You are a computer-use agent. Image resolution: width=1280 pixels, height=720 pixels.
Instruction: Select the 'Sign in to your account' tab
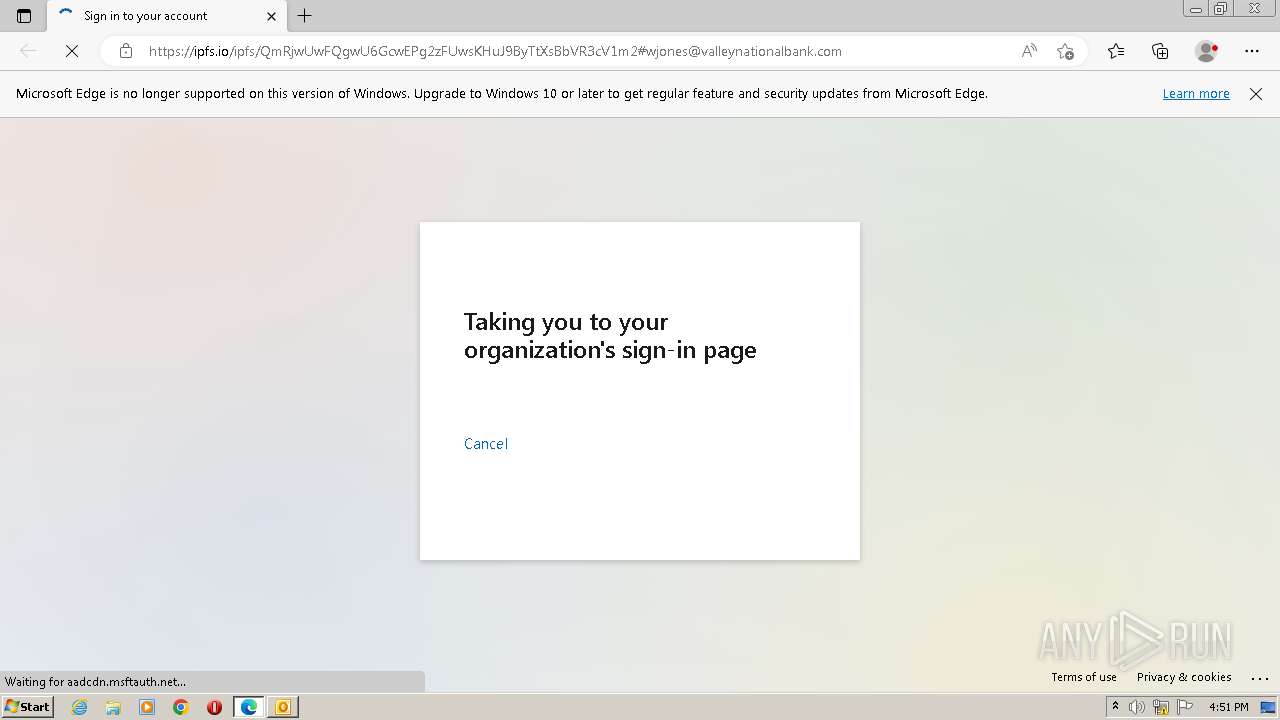click(166, 16)
